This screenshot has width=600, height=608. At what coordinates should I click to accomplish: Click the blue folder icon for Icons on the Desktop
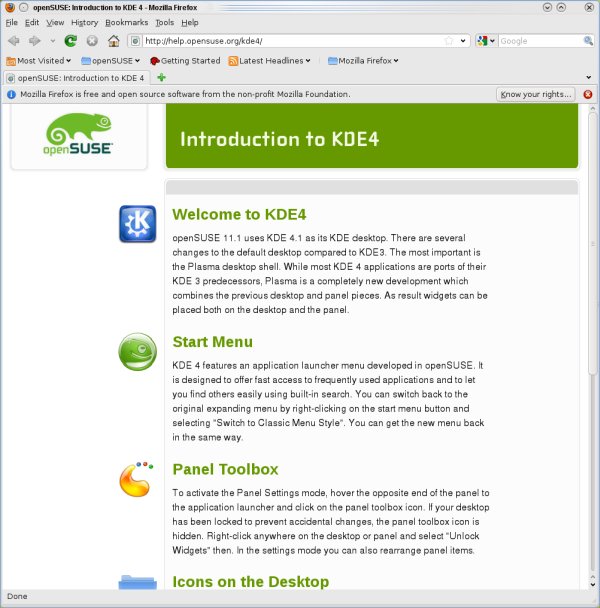tap(138, 582)
